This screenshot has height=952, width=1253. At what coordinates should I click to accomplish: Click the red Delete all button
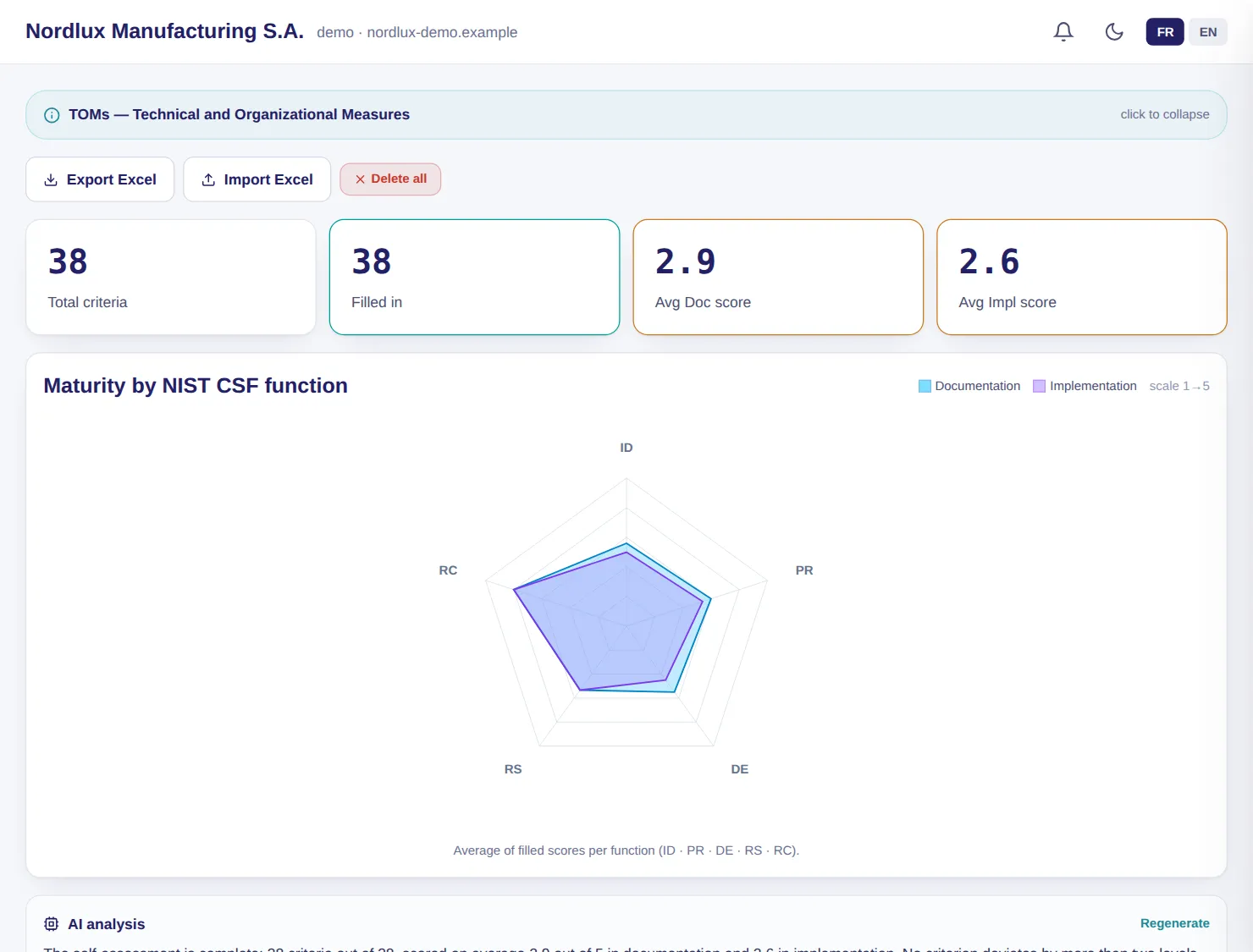pyautogui.click(x=390, y=179)
